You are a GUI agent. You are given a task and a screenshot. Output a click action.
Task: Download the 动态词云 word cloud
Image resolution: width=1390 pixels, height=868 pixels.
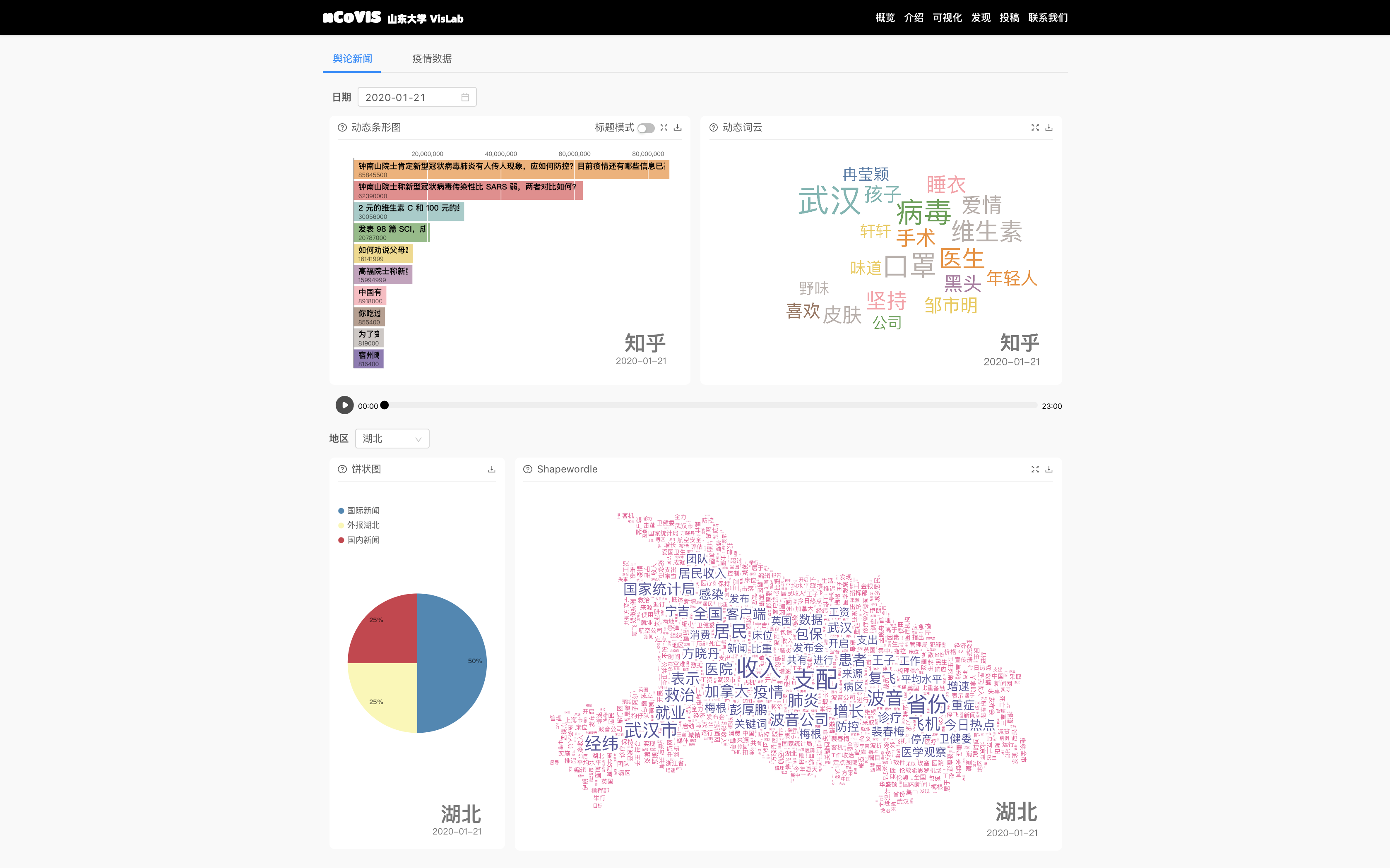[x=1049, y=127]
